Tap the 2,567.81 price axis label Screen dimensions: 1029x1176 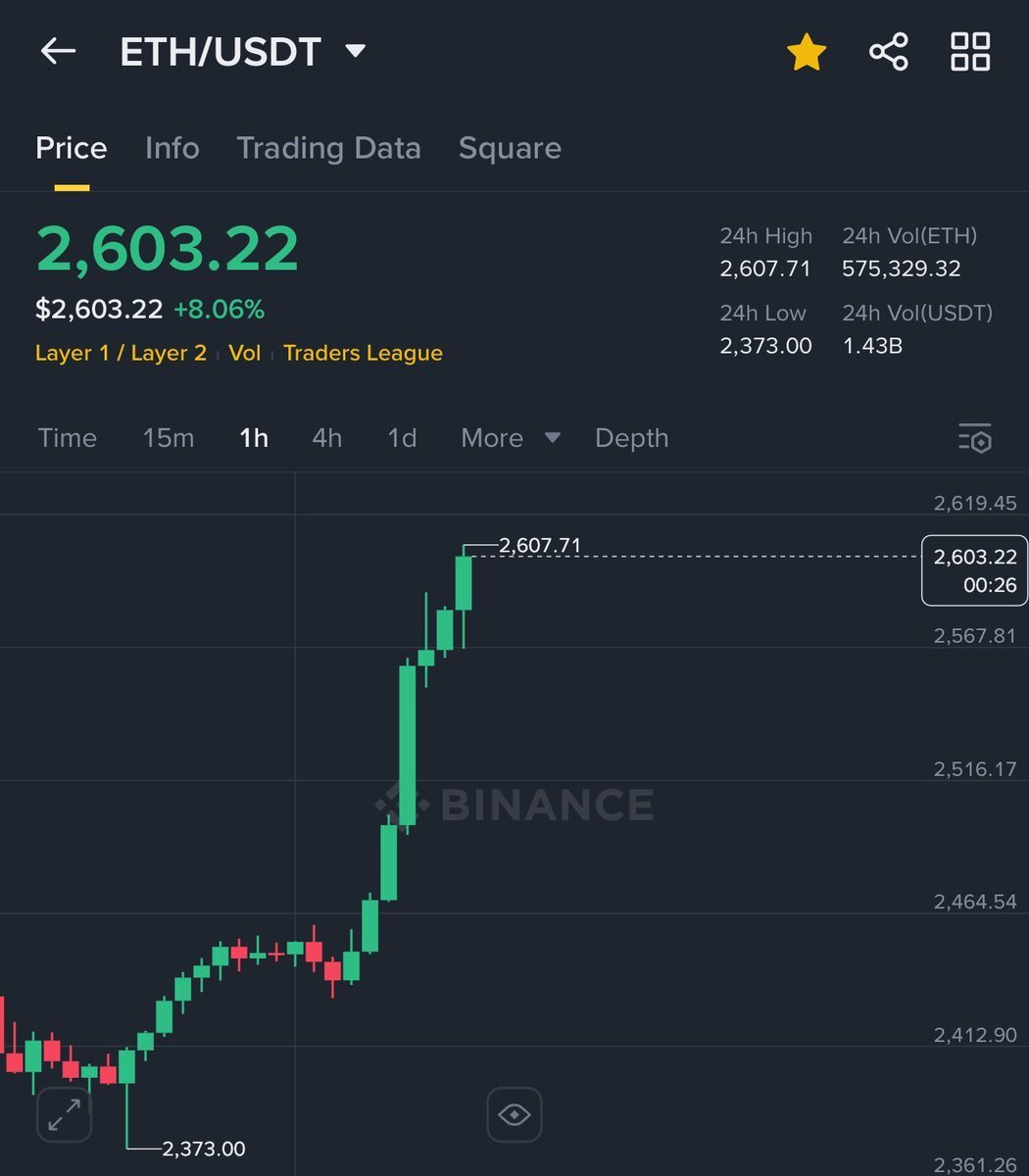pos(976,636)
